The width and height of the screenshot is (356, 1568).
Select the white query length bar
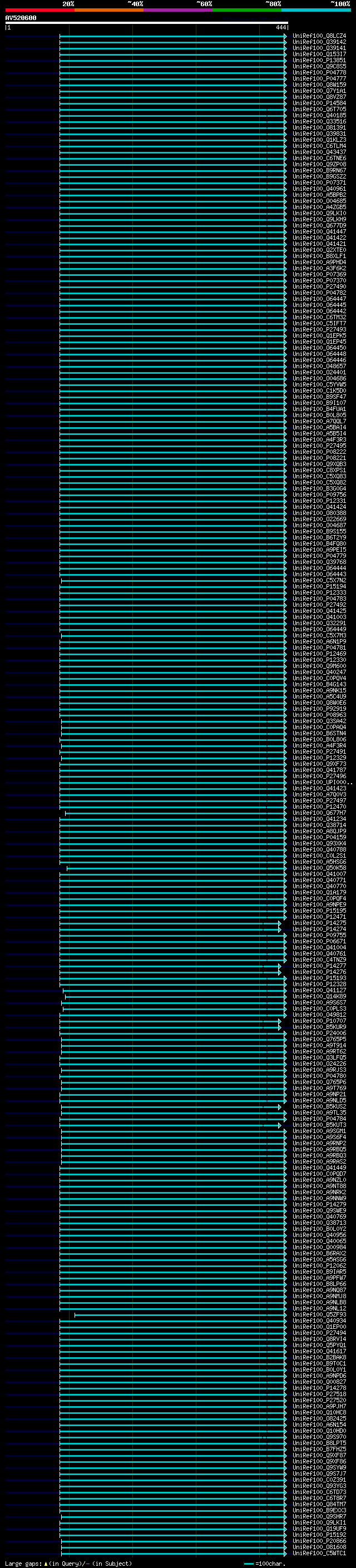(147, 23)
